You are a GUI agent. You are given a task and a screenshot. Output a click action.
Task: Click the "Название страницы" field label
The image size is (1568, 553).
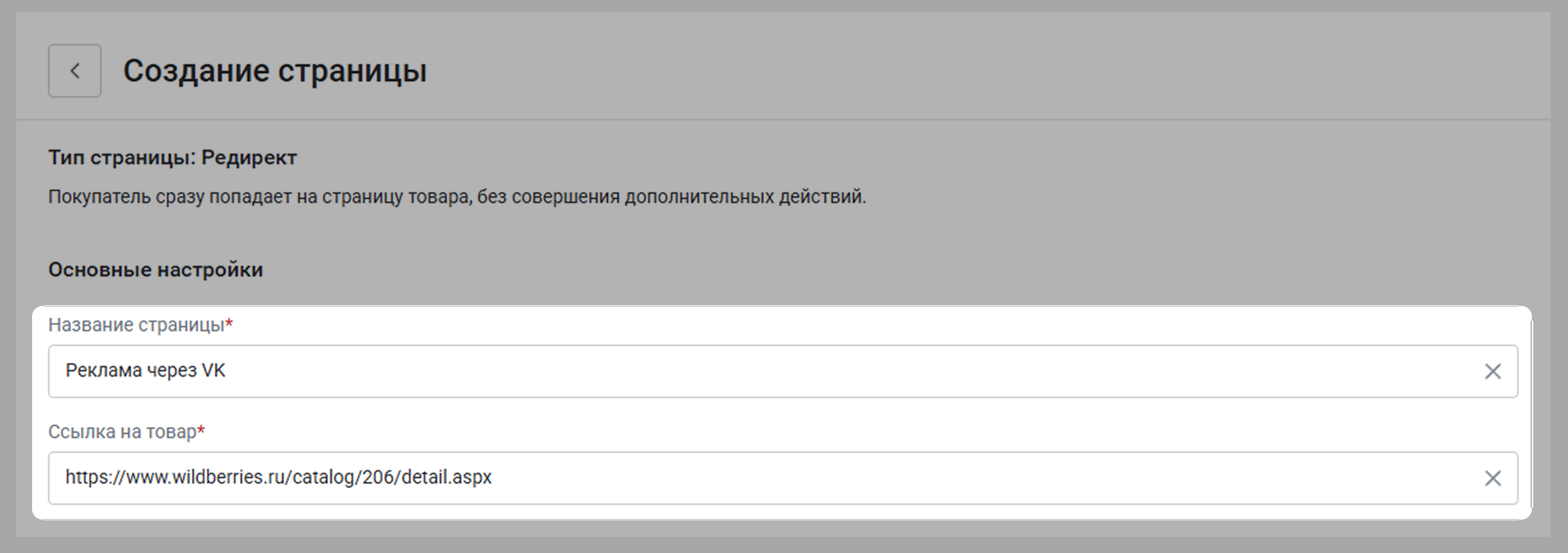[x=136, y=325]
